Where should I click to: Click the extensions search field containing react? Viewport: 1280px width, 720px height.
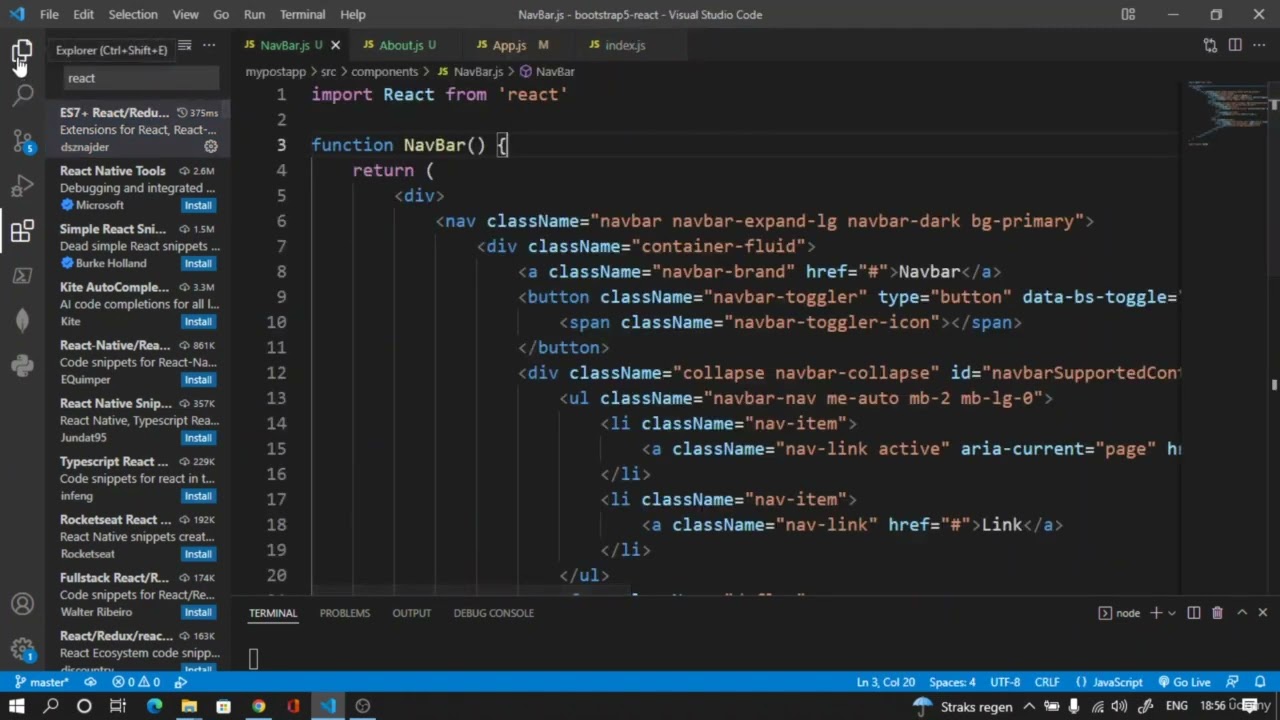pos(140,78)
